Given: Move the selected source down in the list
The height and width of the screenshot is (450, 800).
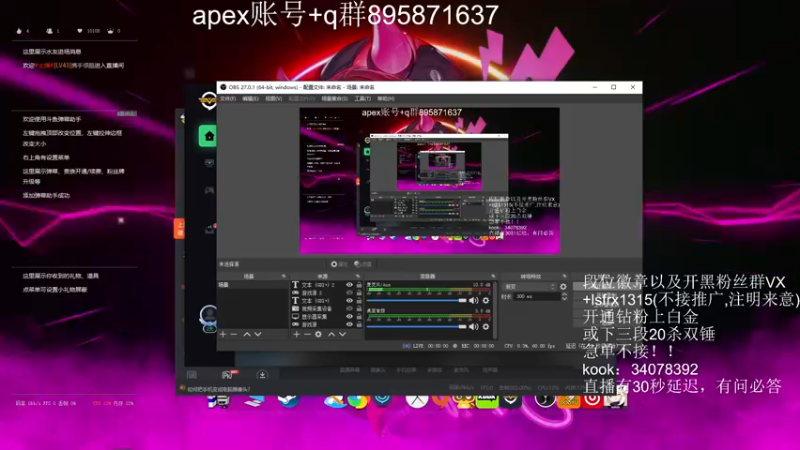Looking at the screenshot, I should [x=342, y=334].
